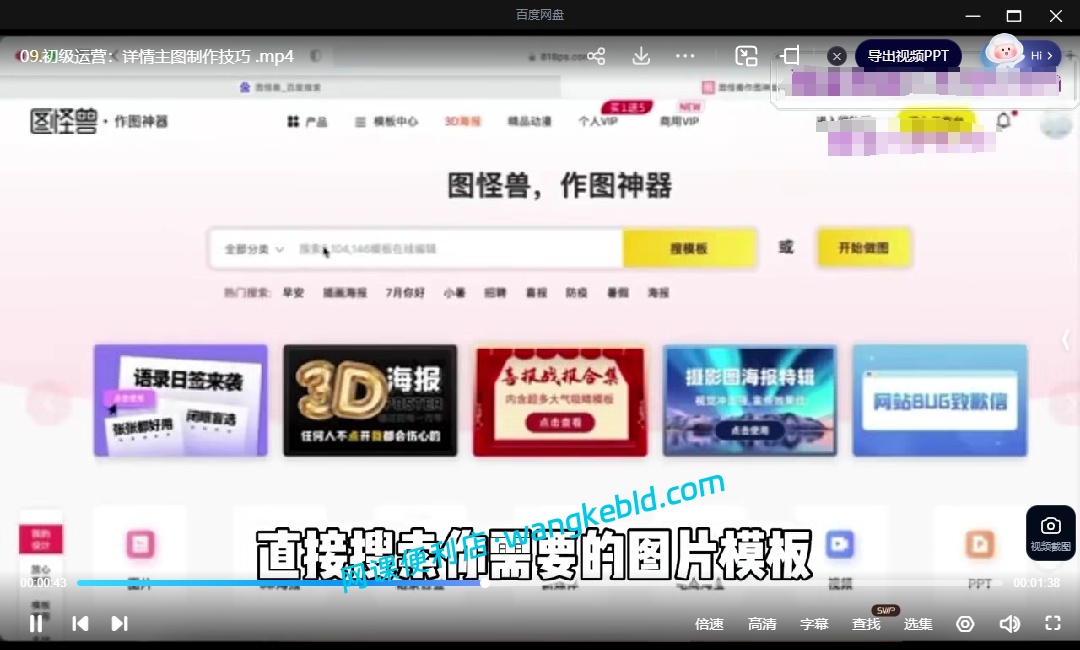Change quality via 高清 option

coord(762,624)
